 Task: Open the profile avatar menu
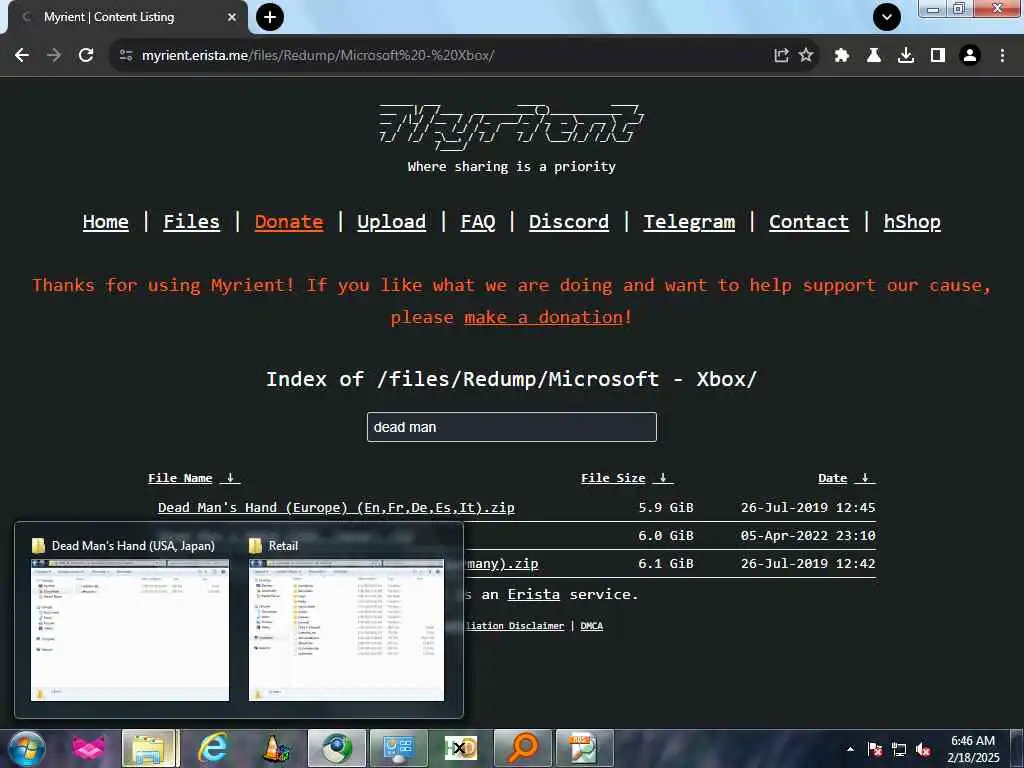[x=970, y=55]
